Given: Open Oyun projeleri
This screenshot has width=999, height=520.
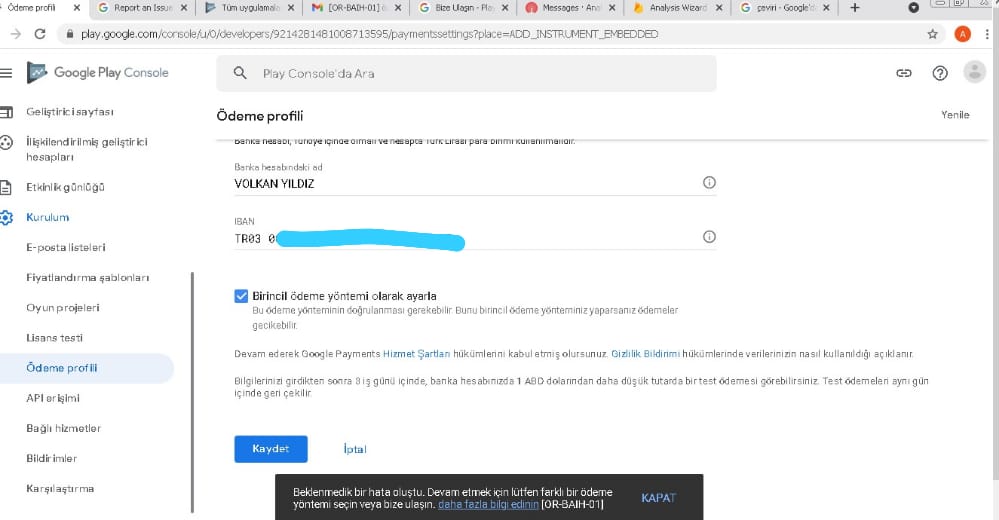Looking at the screenshot, I should pos(62,307).
